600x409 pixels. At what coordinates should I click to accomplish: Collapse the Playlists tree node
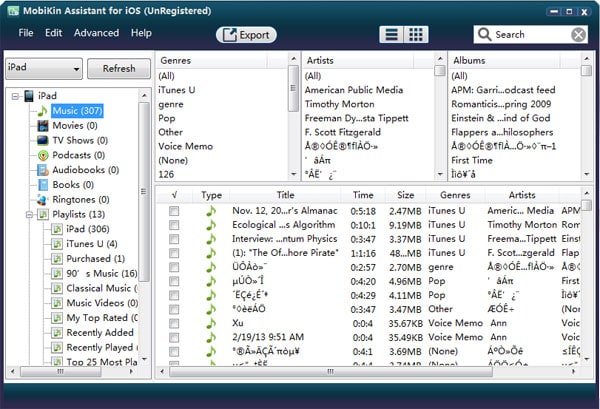pyautogui.click(x=29, y=215)
